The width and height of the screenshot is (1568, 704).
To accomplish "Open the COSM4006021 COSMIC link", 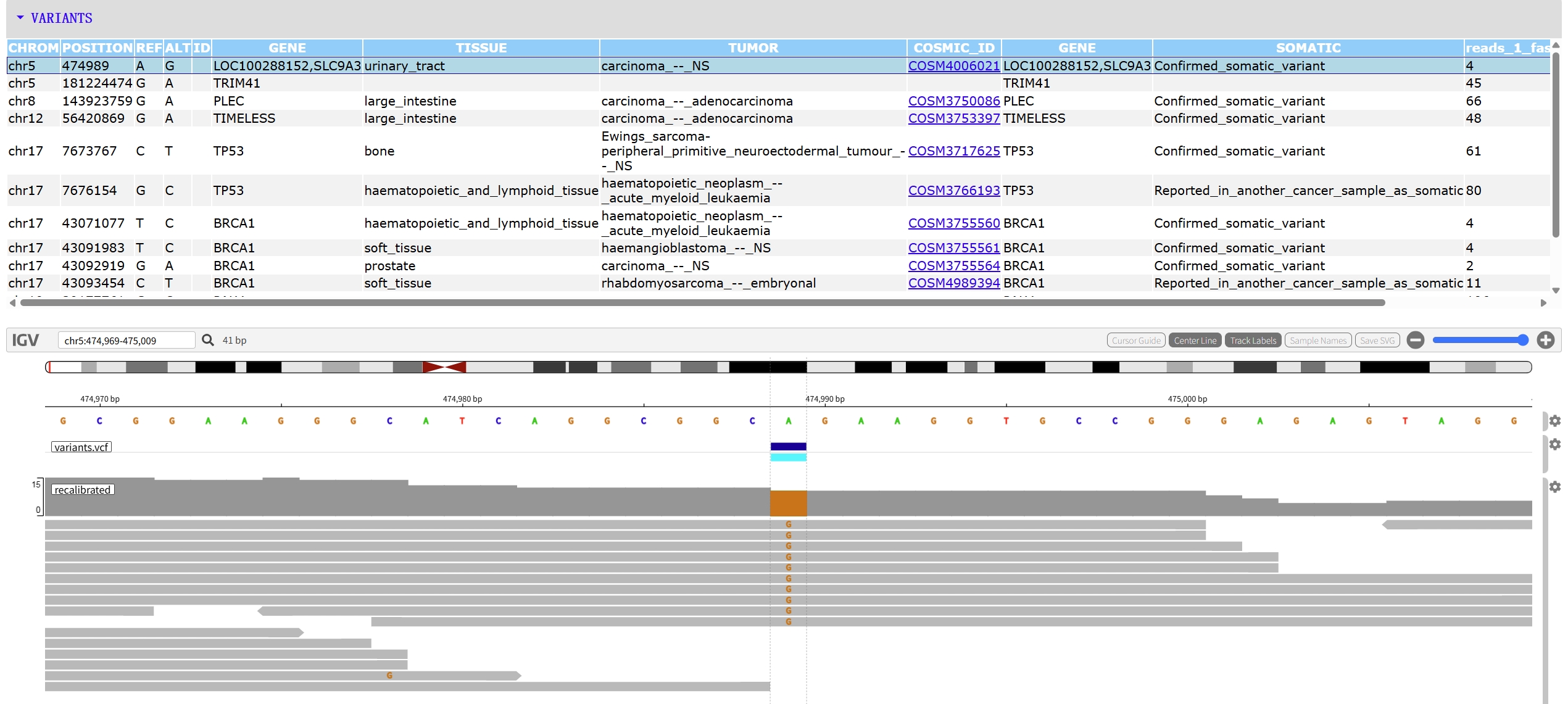I will tap(953, 66).
